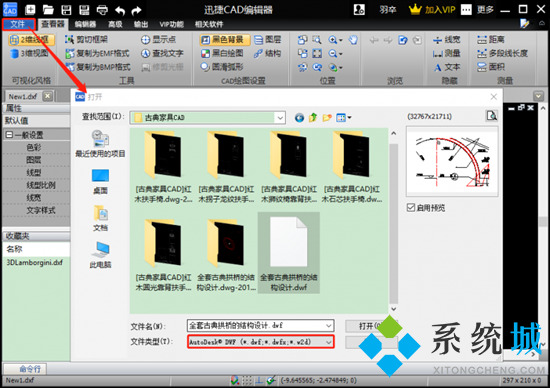Click the Save icon in title bar
Image resolution: width=550 pixels, height=388 pixels.
point(66,9)
